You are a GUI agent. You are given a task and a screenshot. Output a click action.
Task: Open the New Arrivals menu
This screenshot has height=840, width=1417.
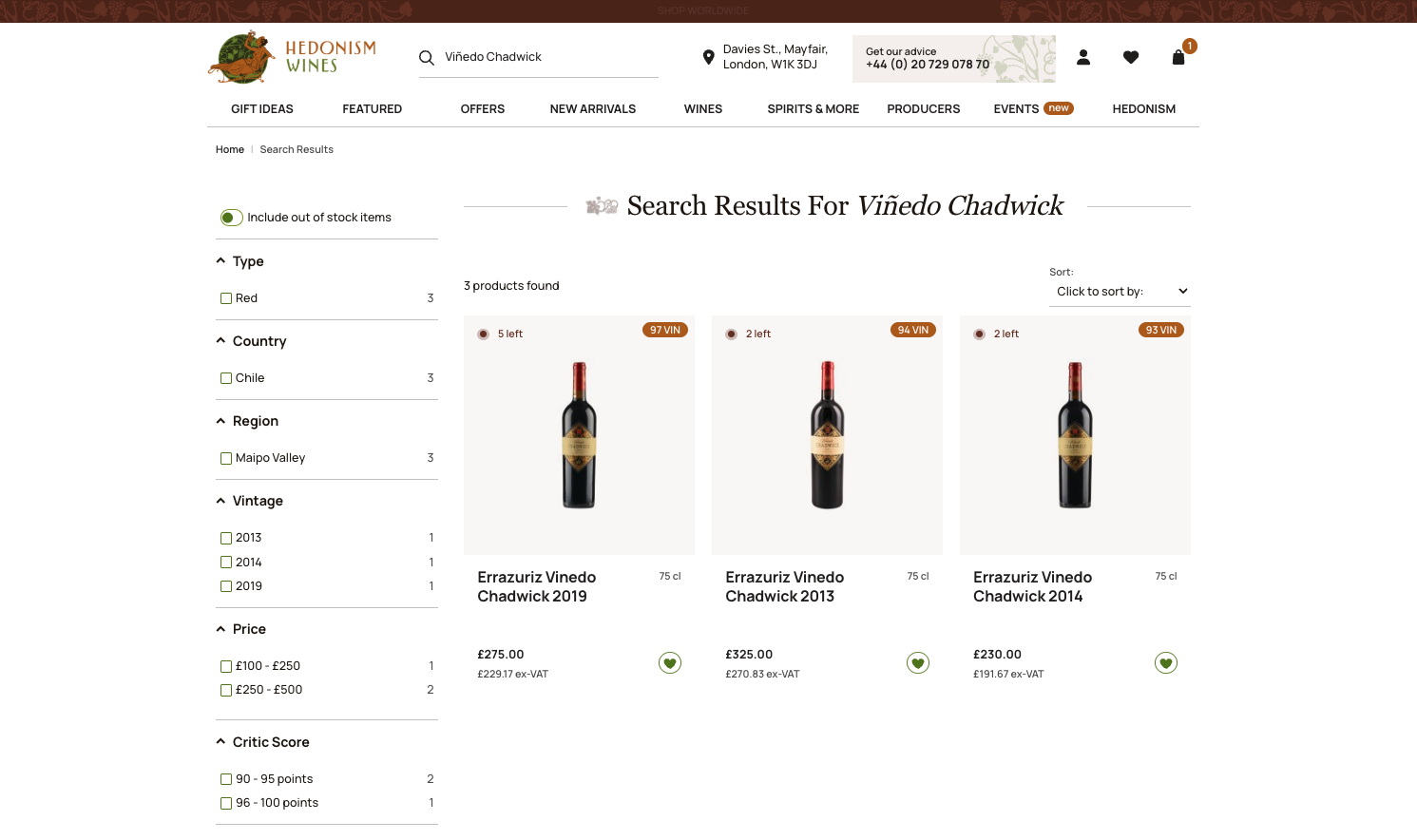(592, 109)
